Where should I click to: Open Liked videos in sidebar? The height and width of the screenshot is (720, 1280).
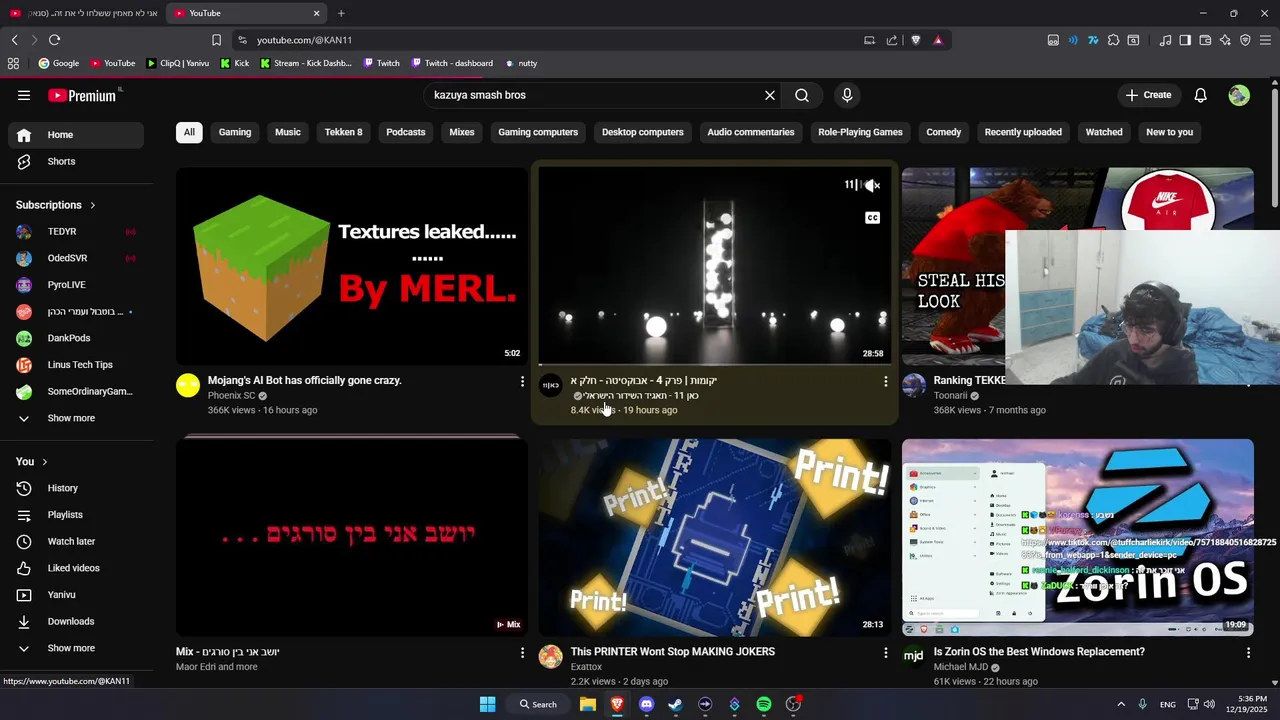[x=76, y=568]
